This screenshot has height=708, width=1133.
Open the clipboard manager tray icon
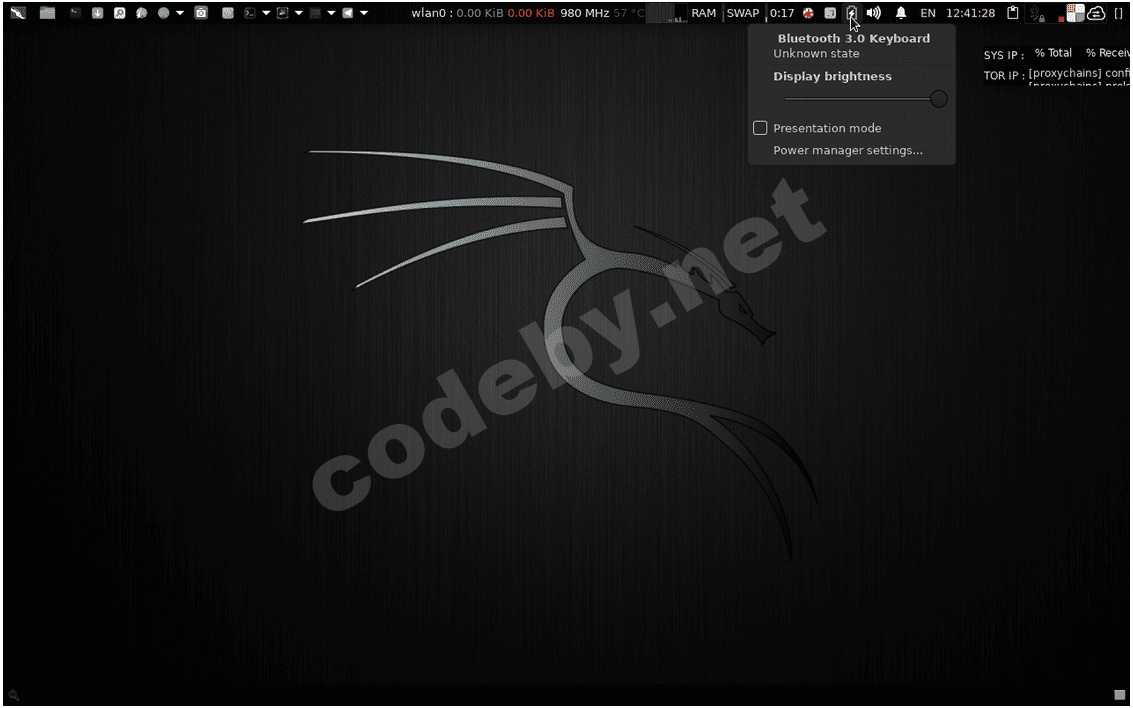click(1013, 13)
